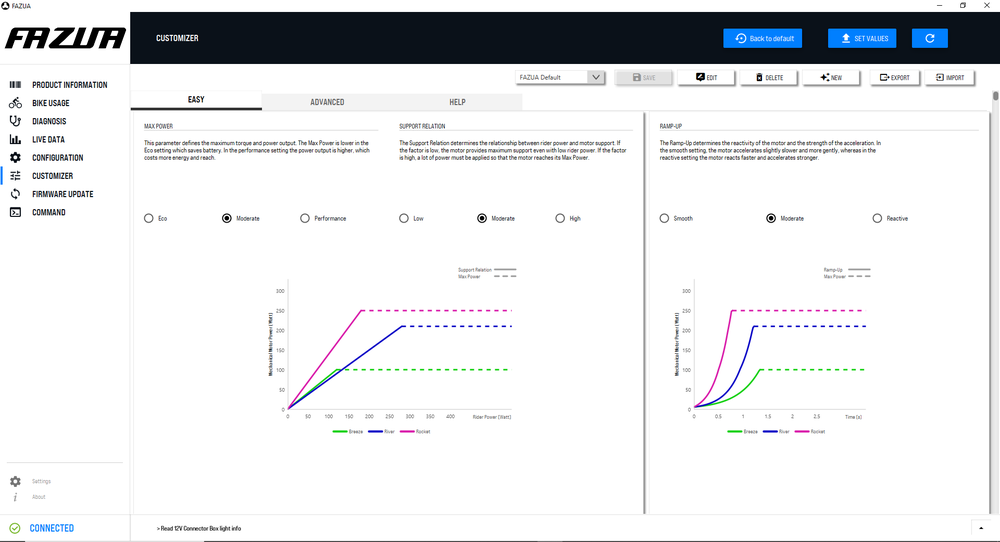Viewport: 1000px width, 542px height.
Task: Select High support relation option
Action: pyautogui.click(x=560, y=218)
